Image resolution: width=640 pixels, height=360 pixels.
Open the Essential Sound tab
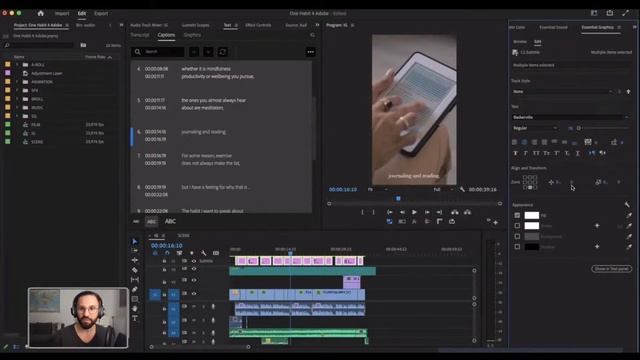point(553,27)
